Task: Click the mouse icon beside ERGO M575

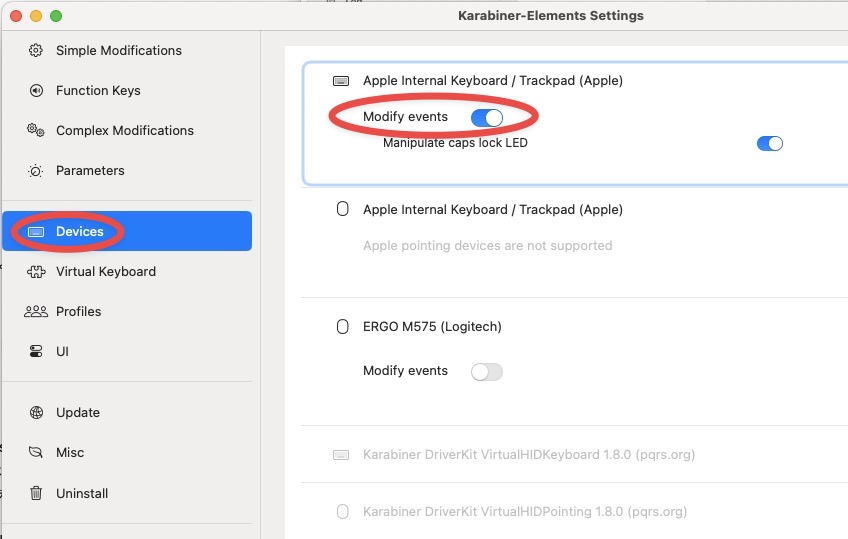Action: coord(342,327)
